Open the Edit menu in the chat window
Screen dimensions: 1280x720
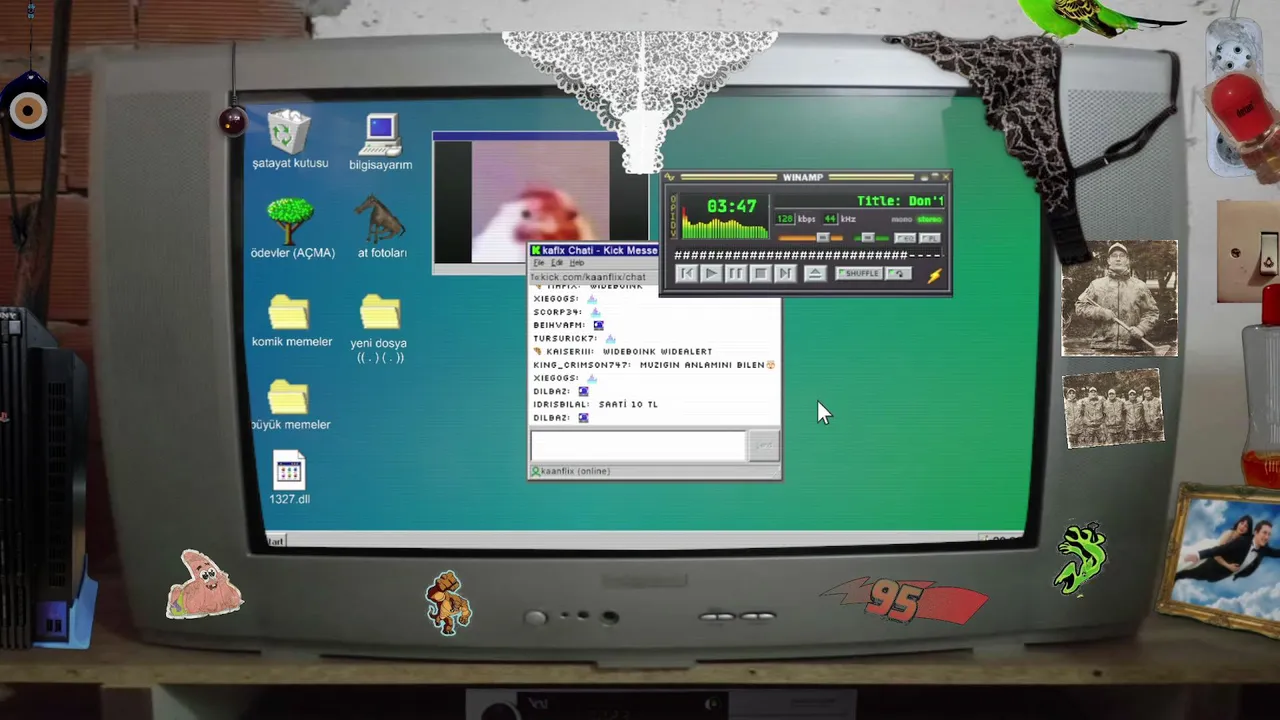pyautogui.click(x=558, y=263)
